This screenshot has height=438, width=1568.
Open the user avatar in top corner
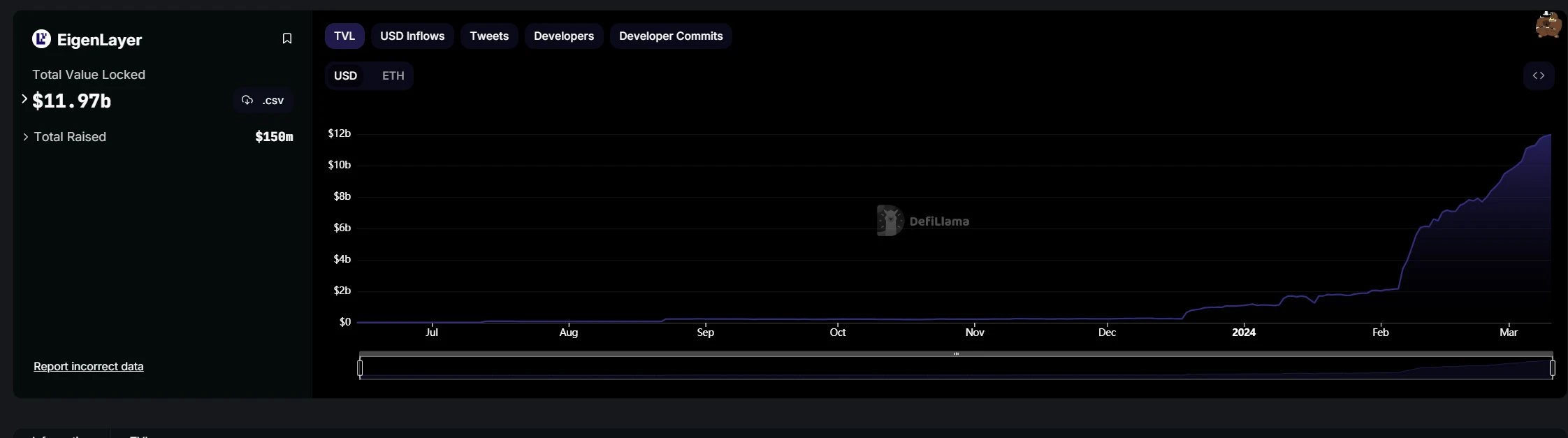coord(1548,25)
